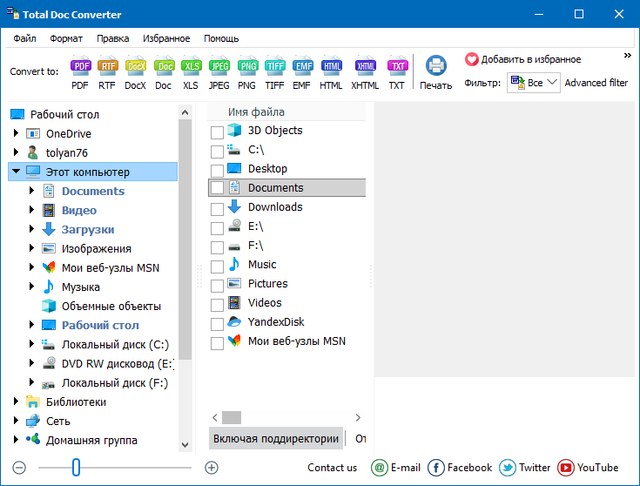640x486 pixels.
Task: Enable the YandexDisk checkbox
Action: point(218,323)
